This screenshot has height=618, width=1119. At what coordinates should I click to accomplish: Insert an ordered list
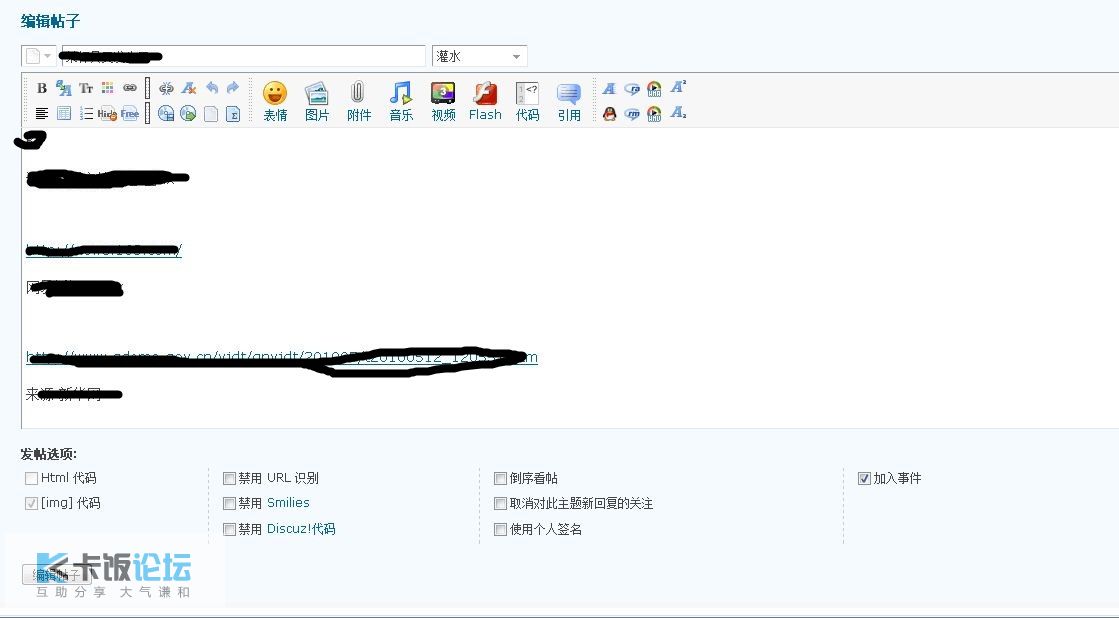point(86,113)
